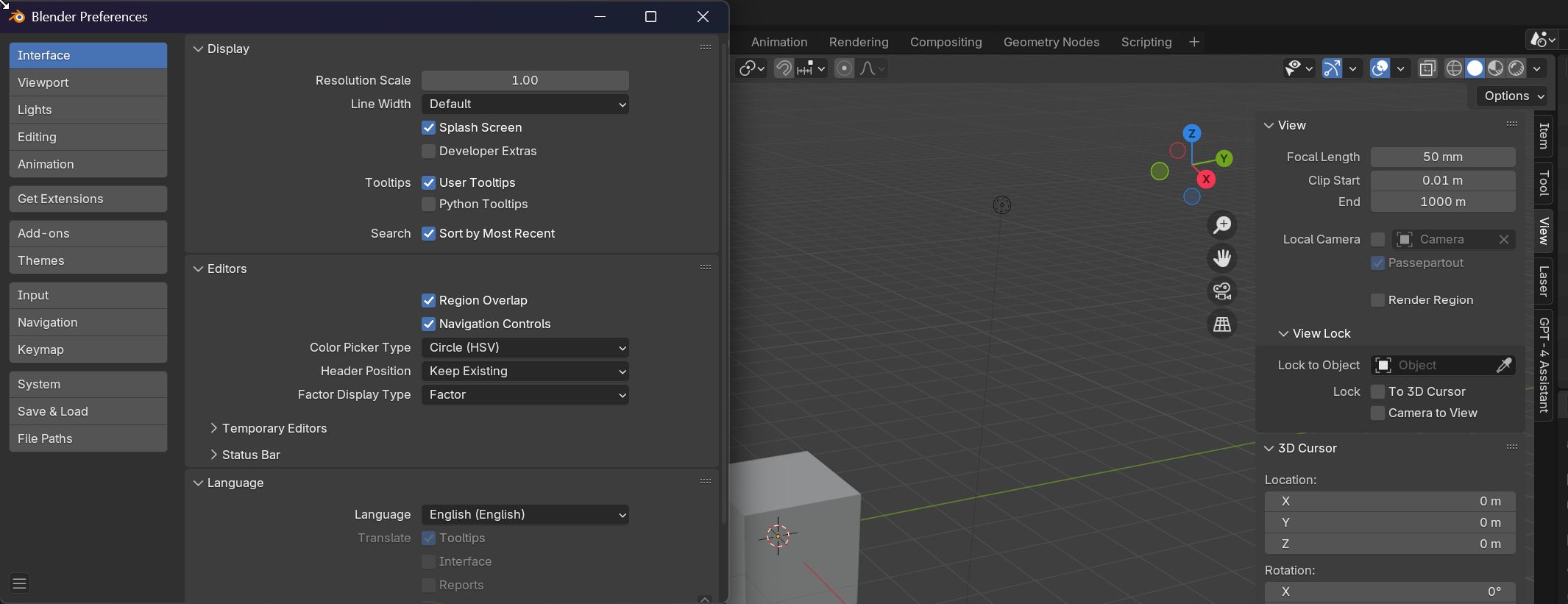Toggle perspective/orthographic grid icon
Image resolution: width=1568 pixels, height=604 pixels.
(1222, 324)
